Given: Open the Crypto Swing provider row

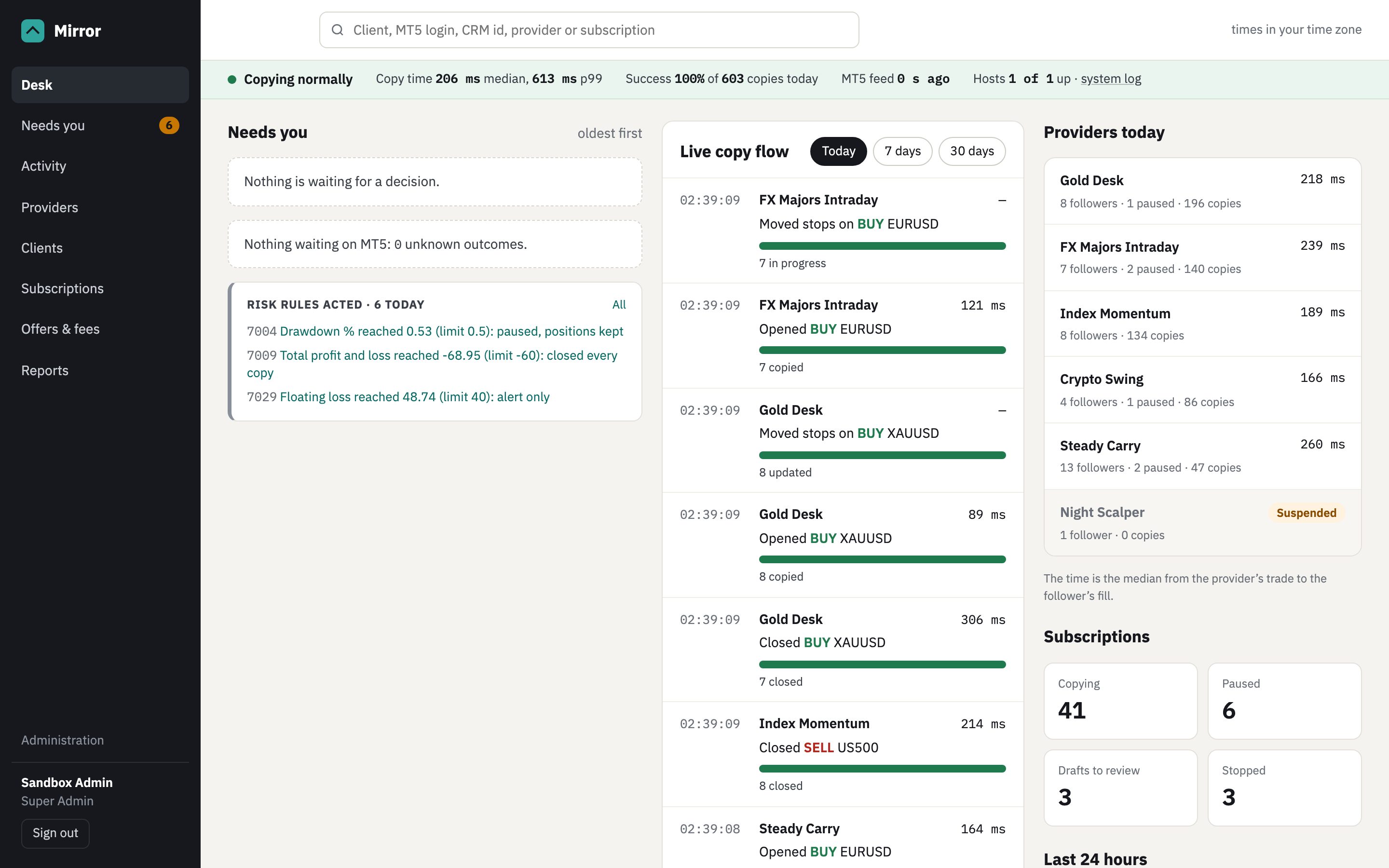Looking at the screenshot, I should coord(1202,391).
